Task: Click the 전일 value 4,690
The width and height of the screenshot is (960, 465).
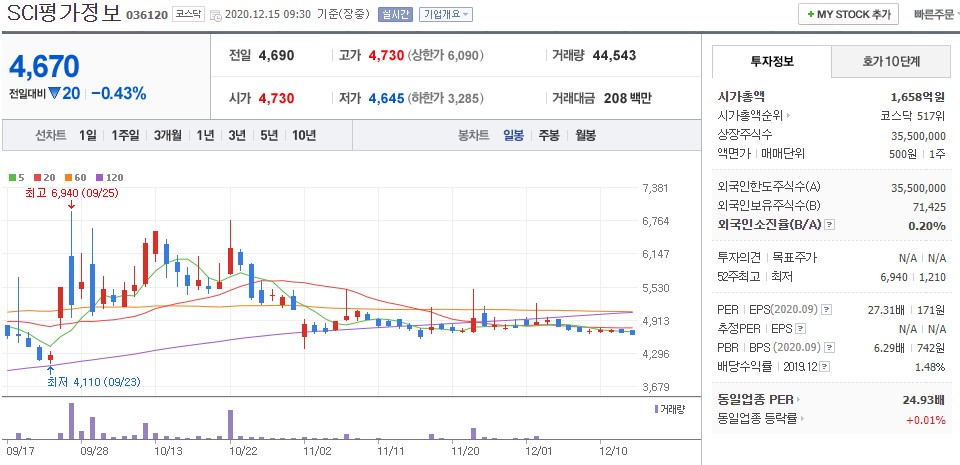Action: (276, 56)
